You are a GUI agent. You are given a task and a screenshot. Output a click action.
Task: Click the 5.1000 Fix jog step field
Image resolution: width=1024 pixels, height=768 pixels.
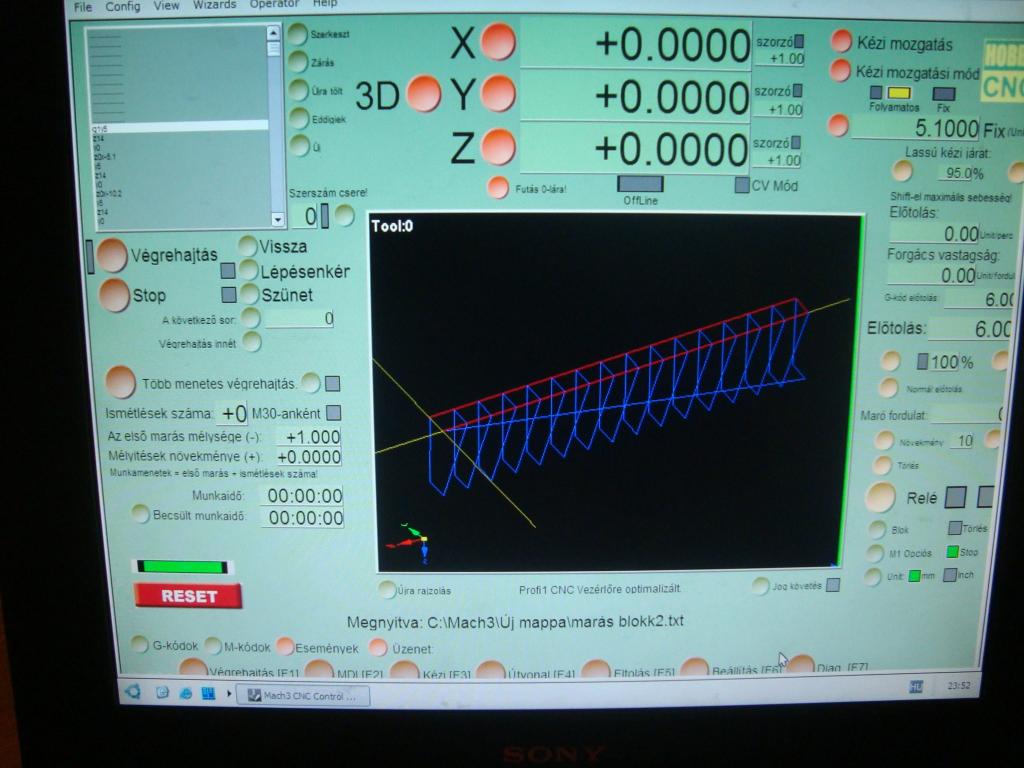pos(915,128)
